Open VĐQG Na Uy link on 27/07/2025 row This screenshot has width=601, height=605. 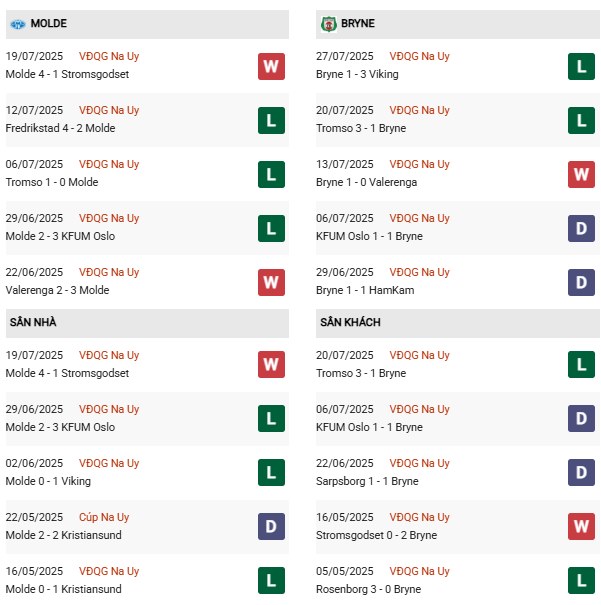coord(419,56)
